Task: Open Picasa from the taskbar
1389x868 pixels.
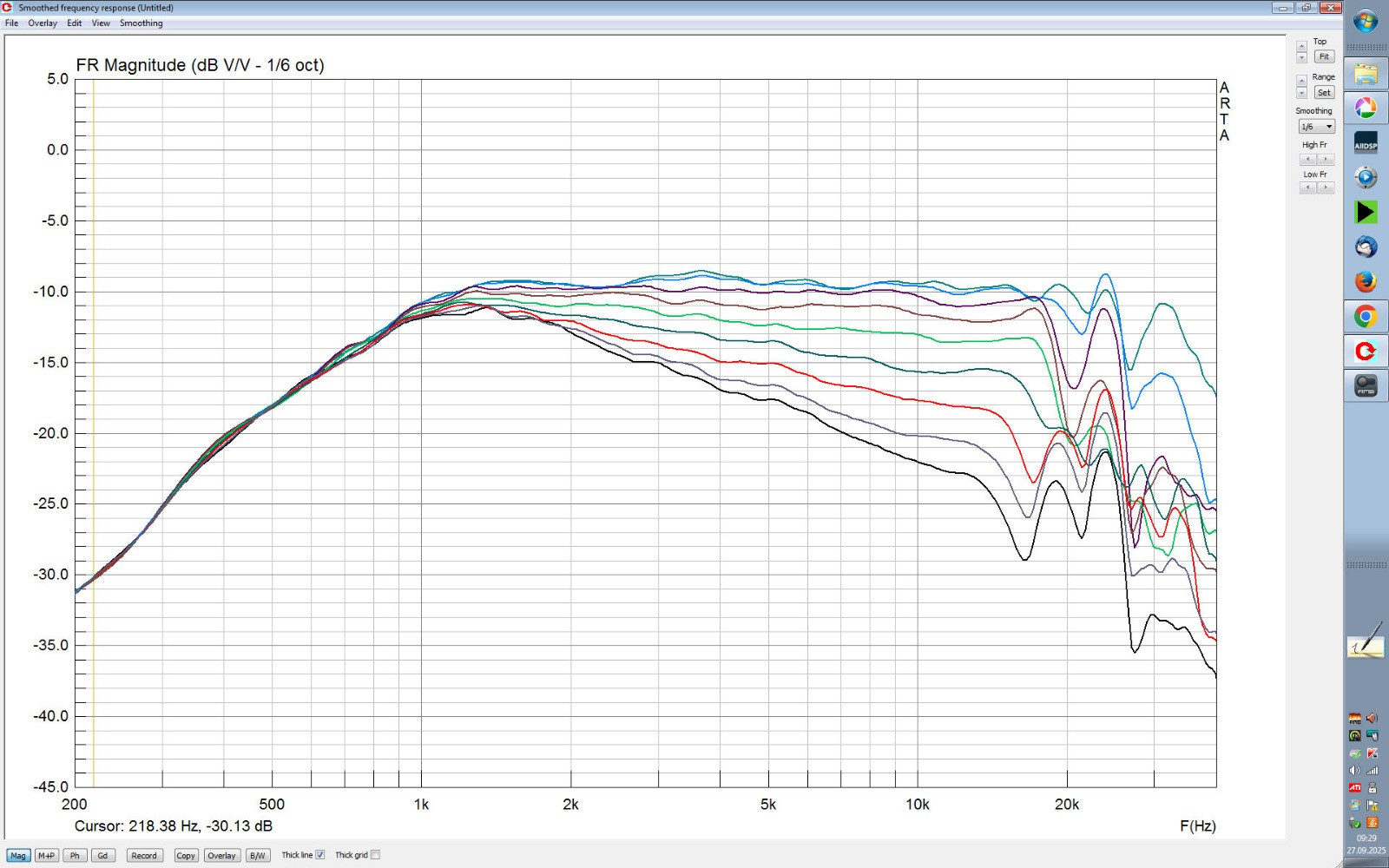Action: click(x=1366, y=108)
